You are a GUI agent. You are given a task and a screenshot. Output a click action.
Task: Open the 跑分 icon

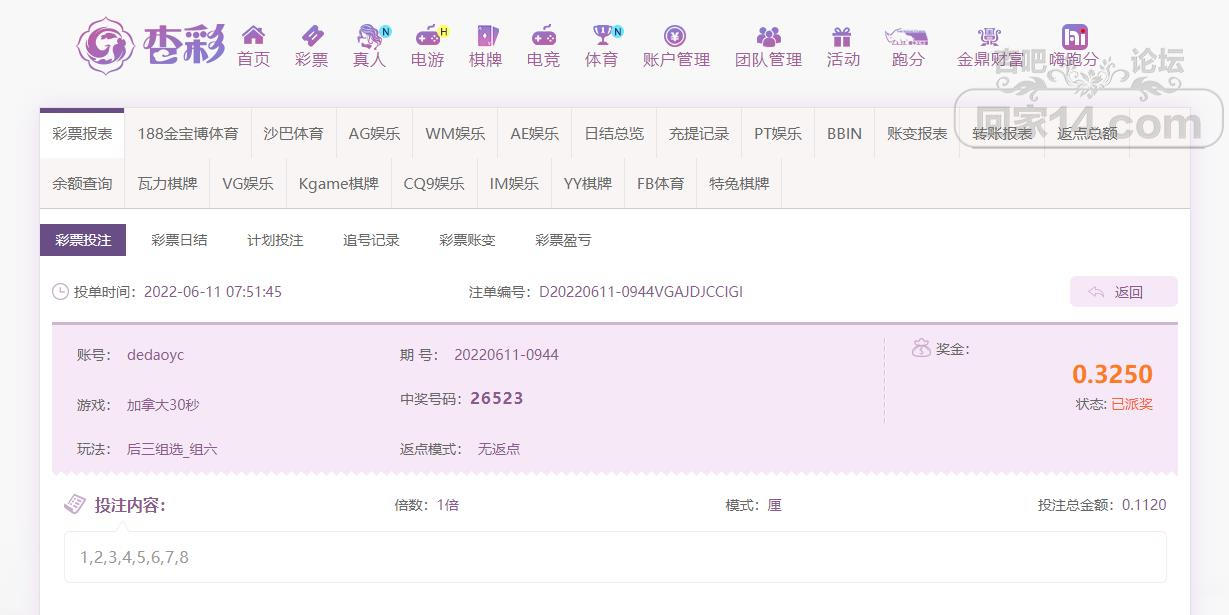[x=908, y=36]
